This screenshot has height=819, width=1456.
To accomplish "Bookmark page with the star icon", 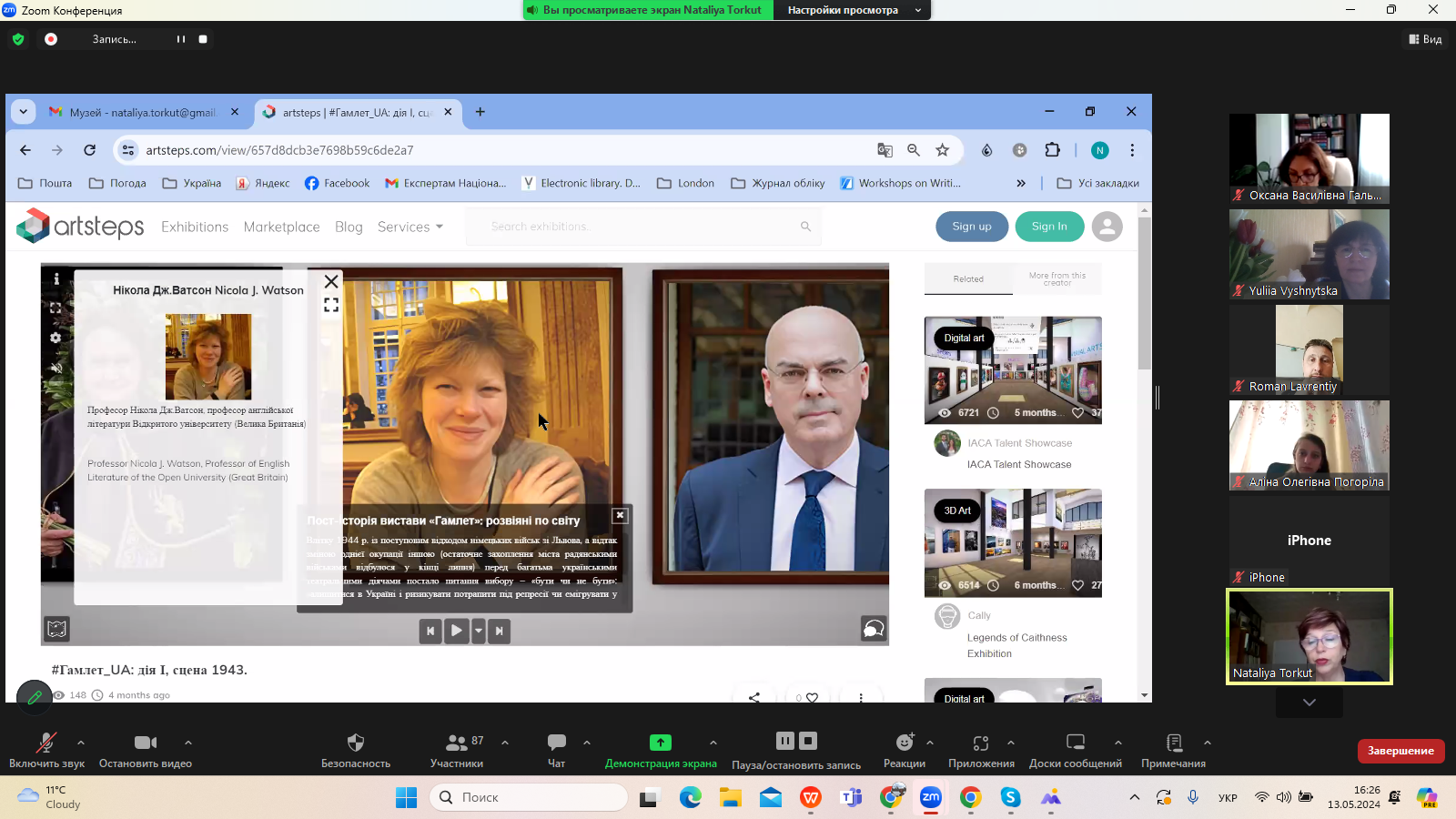I will (x=943, y=150).
